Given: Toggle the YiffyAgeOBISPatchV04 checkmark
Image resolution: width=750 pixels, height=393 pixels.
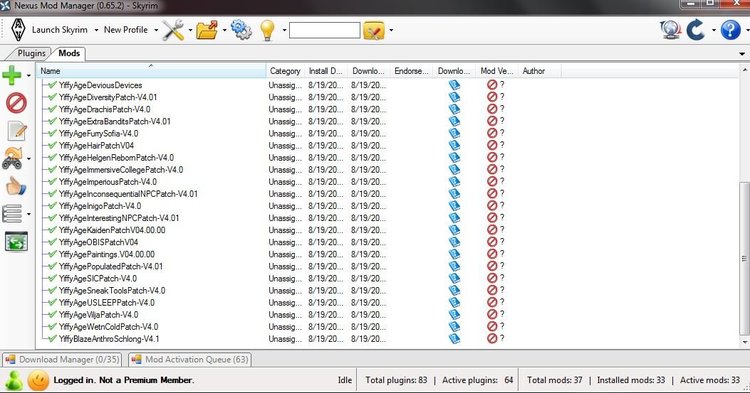Looking at the screenshot, I should coord(53,242).
